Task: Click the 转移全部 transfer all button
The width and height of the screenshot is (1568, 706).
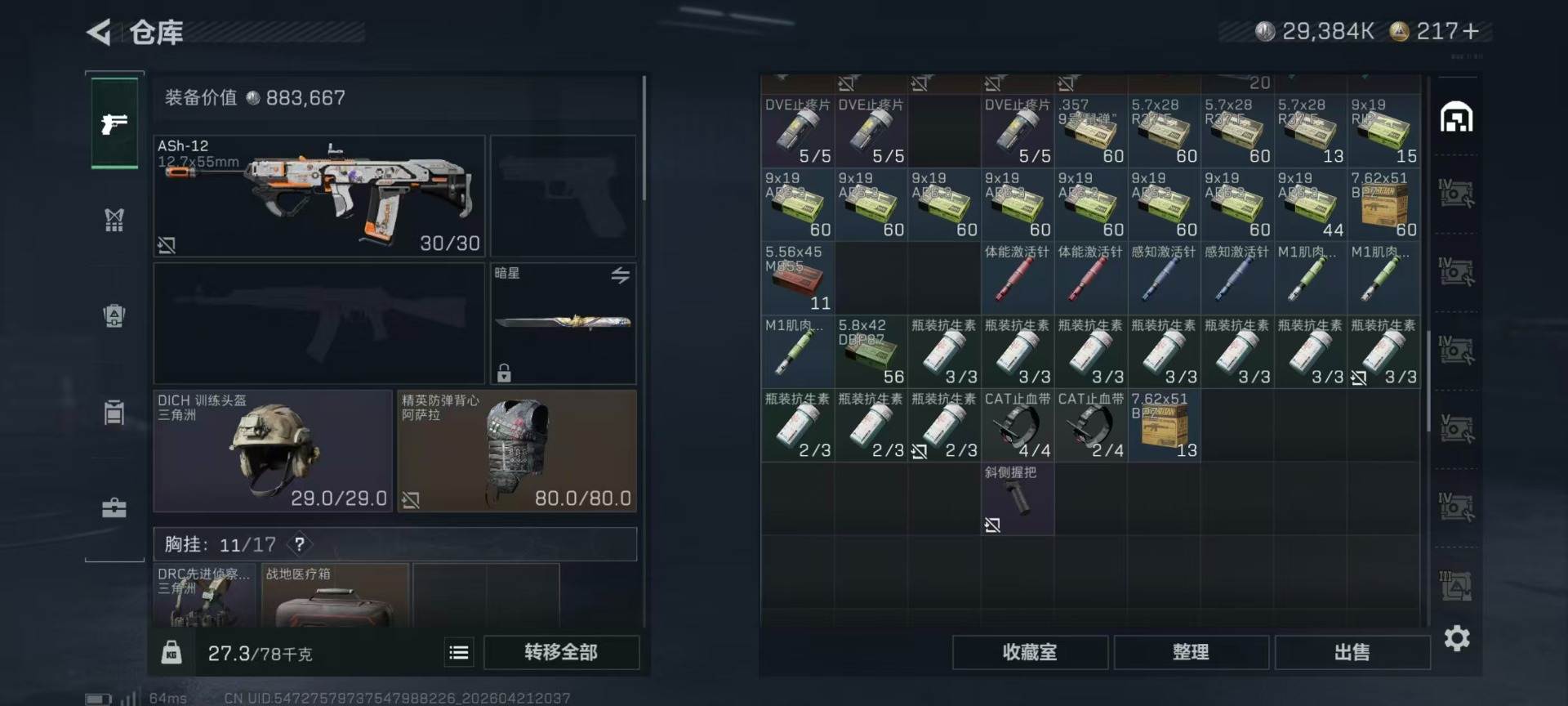Action: click(561, 652)
